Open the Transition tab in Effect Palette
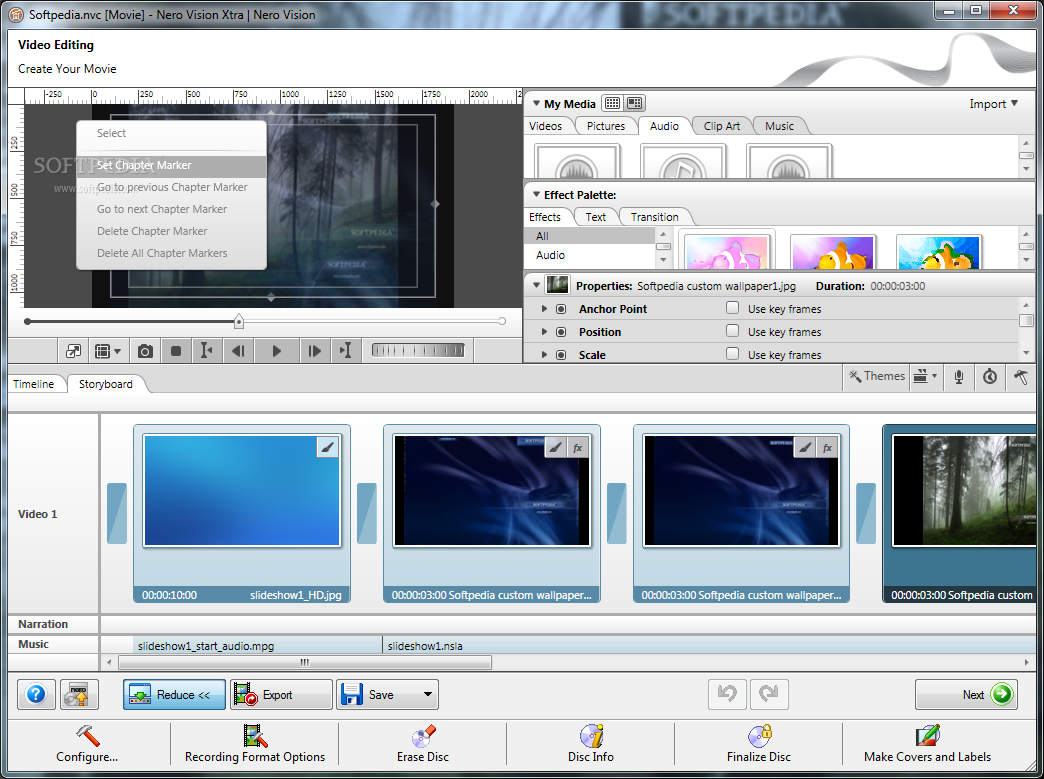1044x779 pixels. [654, 217]
